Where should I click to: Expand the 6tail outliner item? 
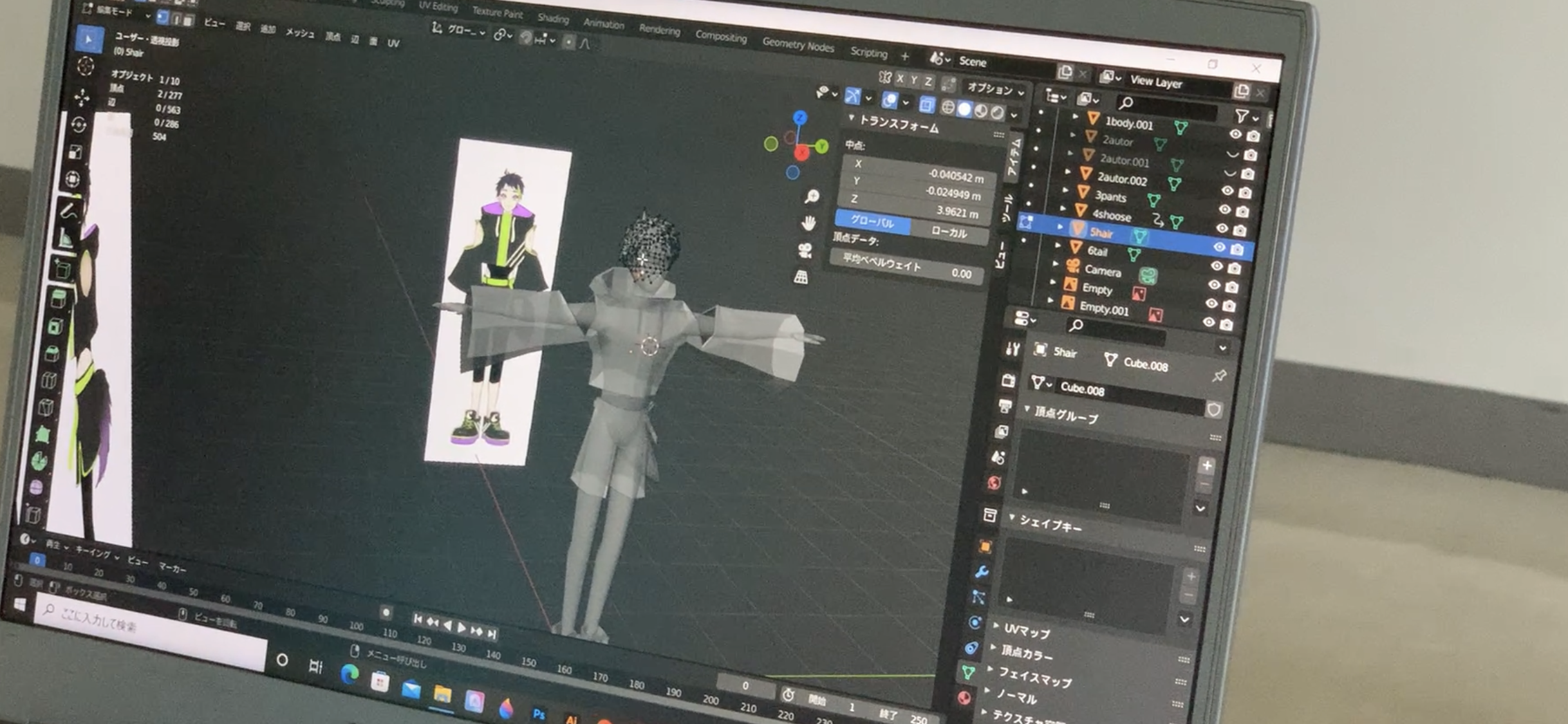[x=1057, y=245]
